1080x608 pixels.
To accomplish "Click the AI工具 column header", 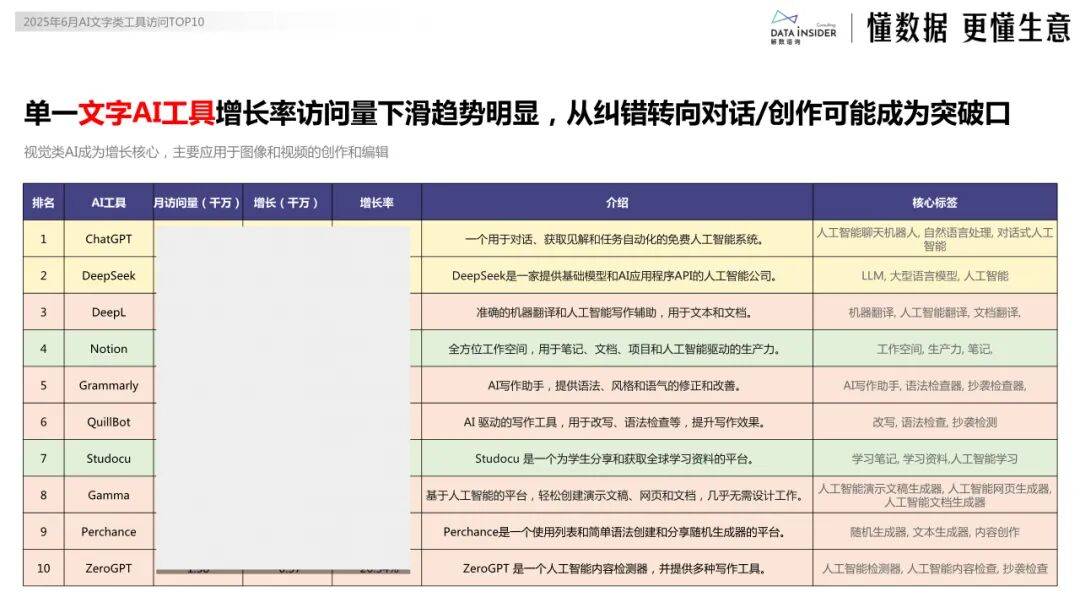I will point(109,202).
